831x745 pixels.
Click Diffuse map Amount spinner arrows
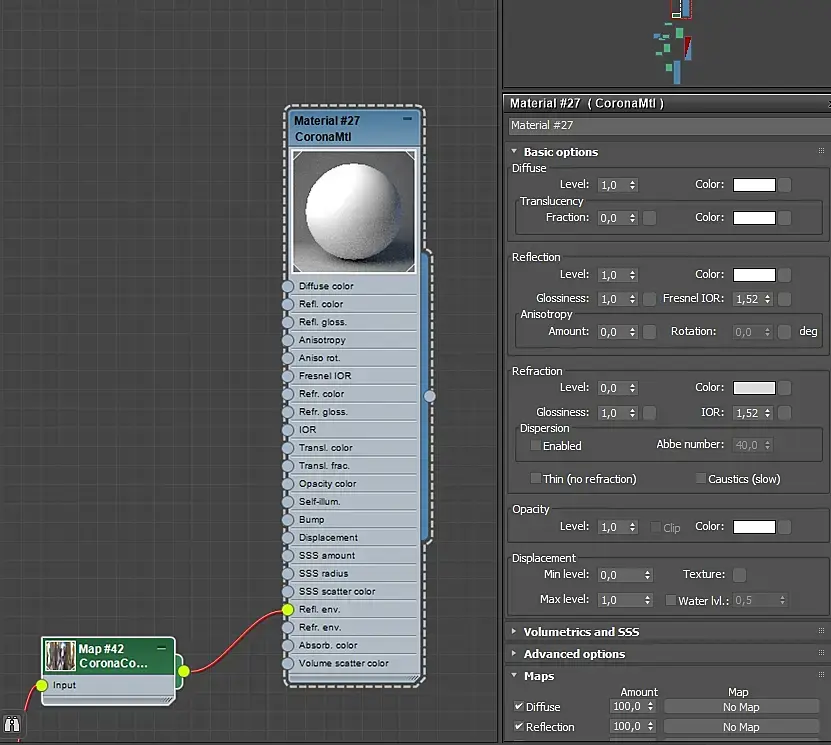point(650,706)
